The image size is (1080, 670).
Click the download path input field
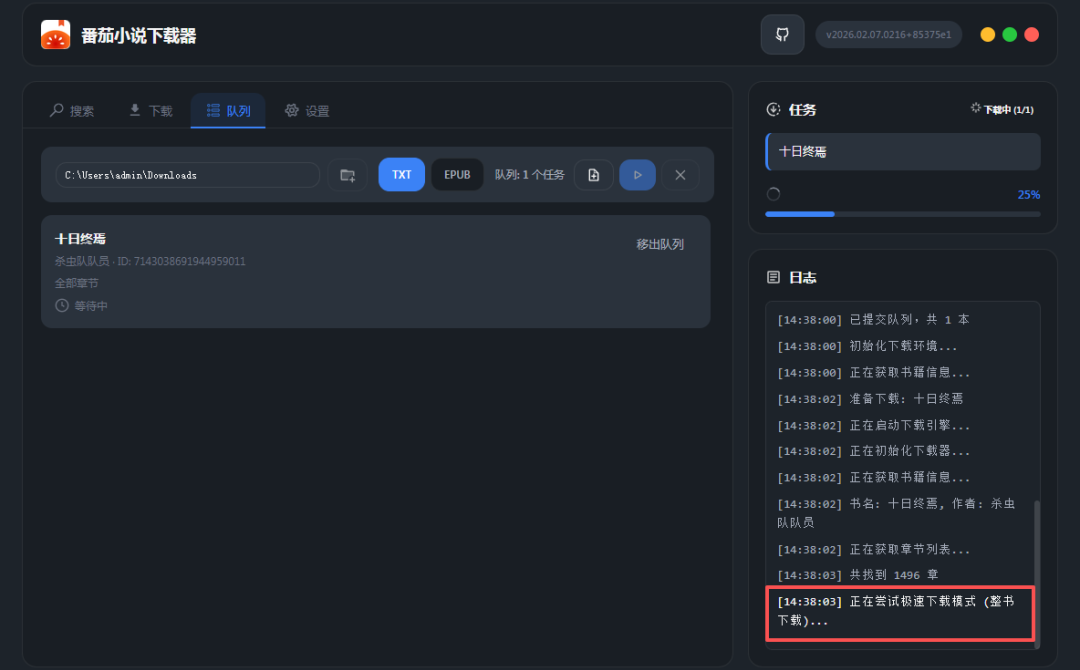[187, 174]
